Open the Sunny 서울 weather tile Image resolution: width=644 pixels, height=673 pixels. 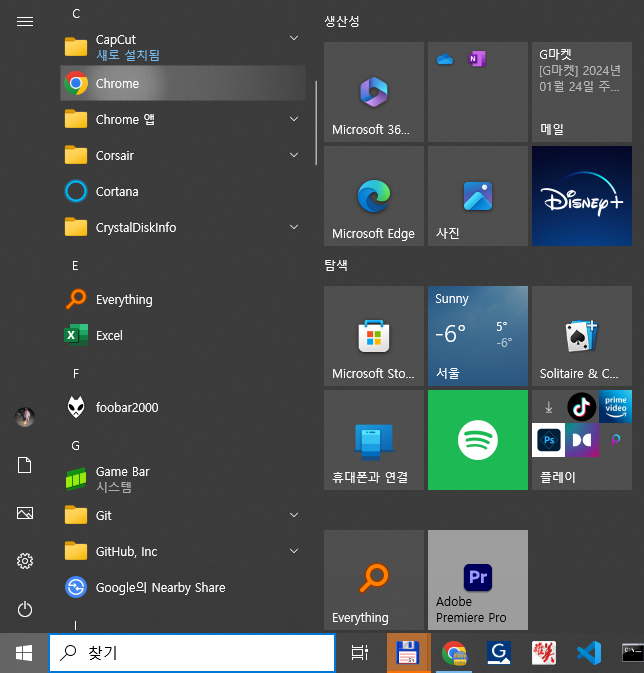(x=478, y=336)
